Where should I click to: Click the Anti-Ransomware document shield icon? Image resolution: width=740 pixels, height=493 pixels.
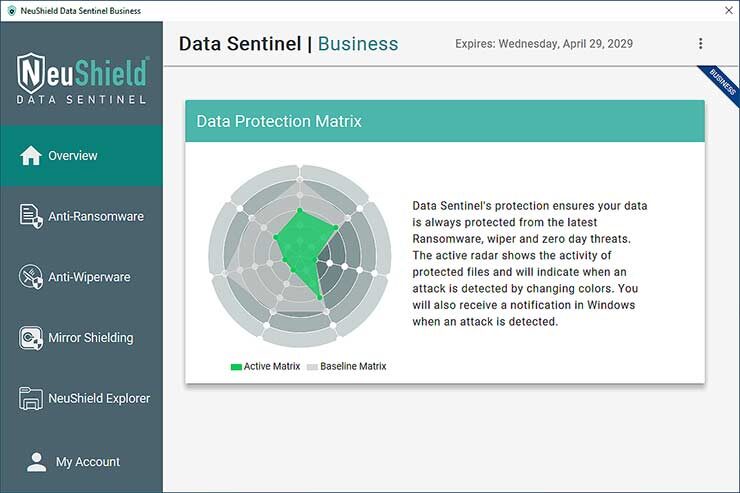(31, 216)
